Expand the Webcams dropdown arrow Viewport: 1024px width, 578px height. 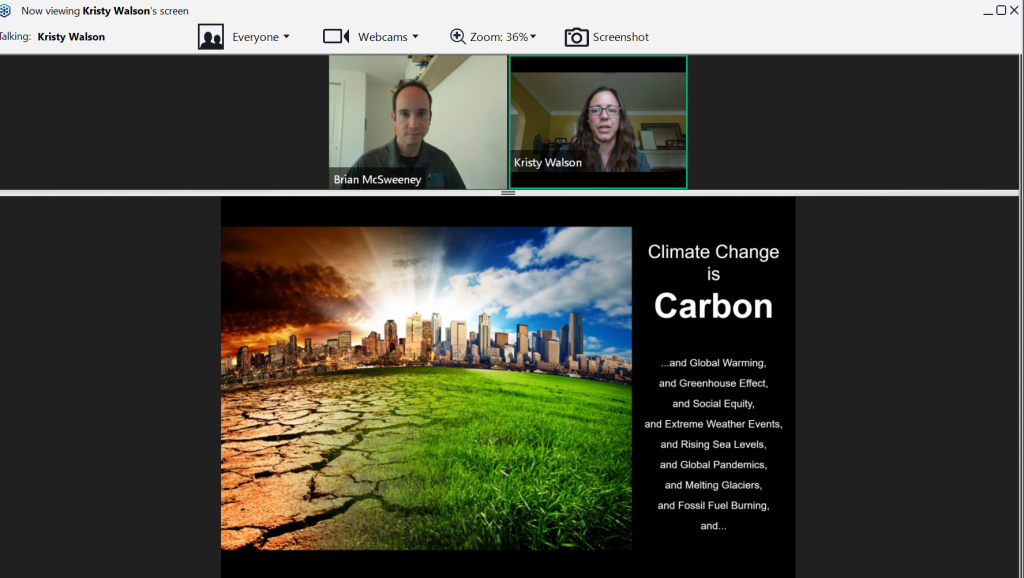415,37
